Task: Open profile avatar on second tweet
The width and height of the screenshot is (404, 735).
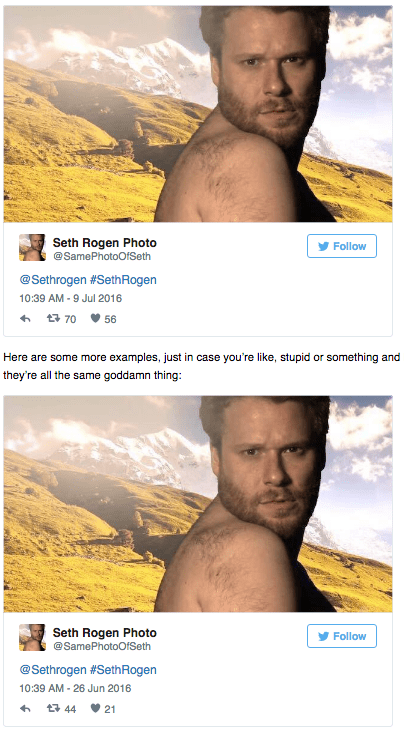Action: tap(32, 638)
